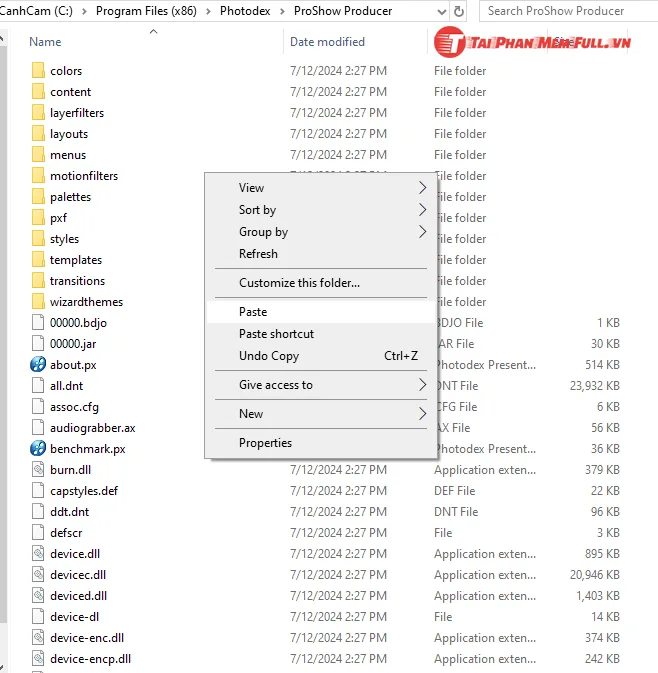The image size is (658, 673).
Task: Click the all.dnt file icon
Action: point(38,385)
